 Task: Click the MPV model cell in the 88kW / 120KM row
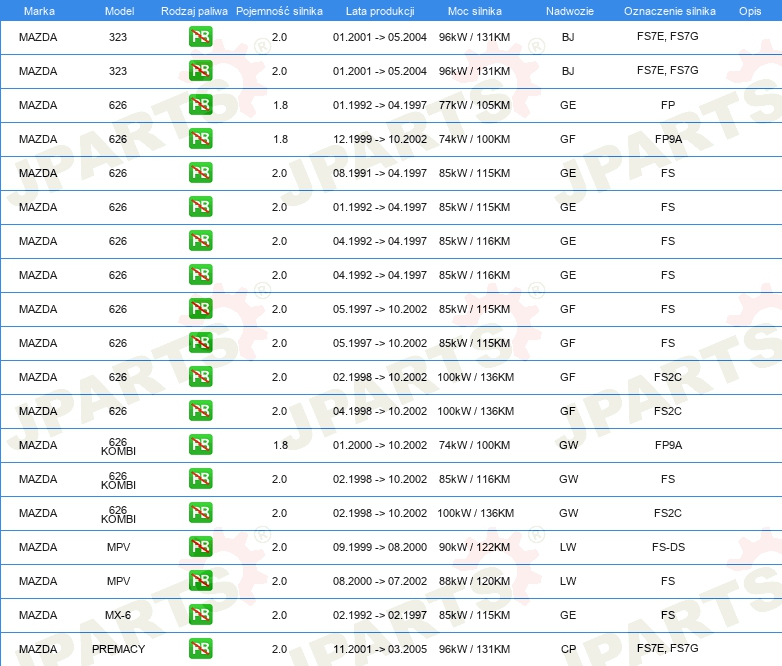pos(118,581)
